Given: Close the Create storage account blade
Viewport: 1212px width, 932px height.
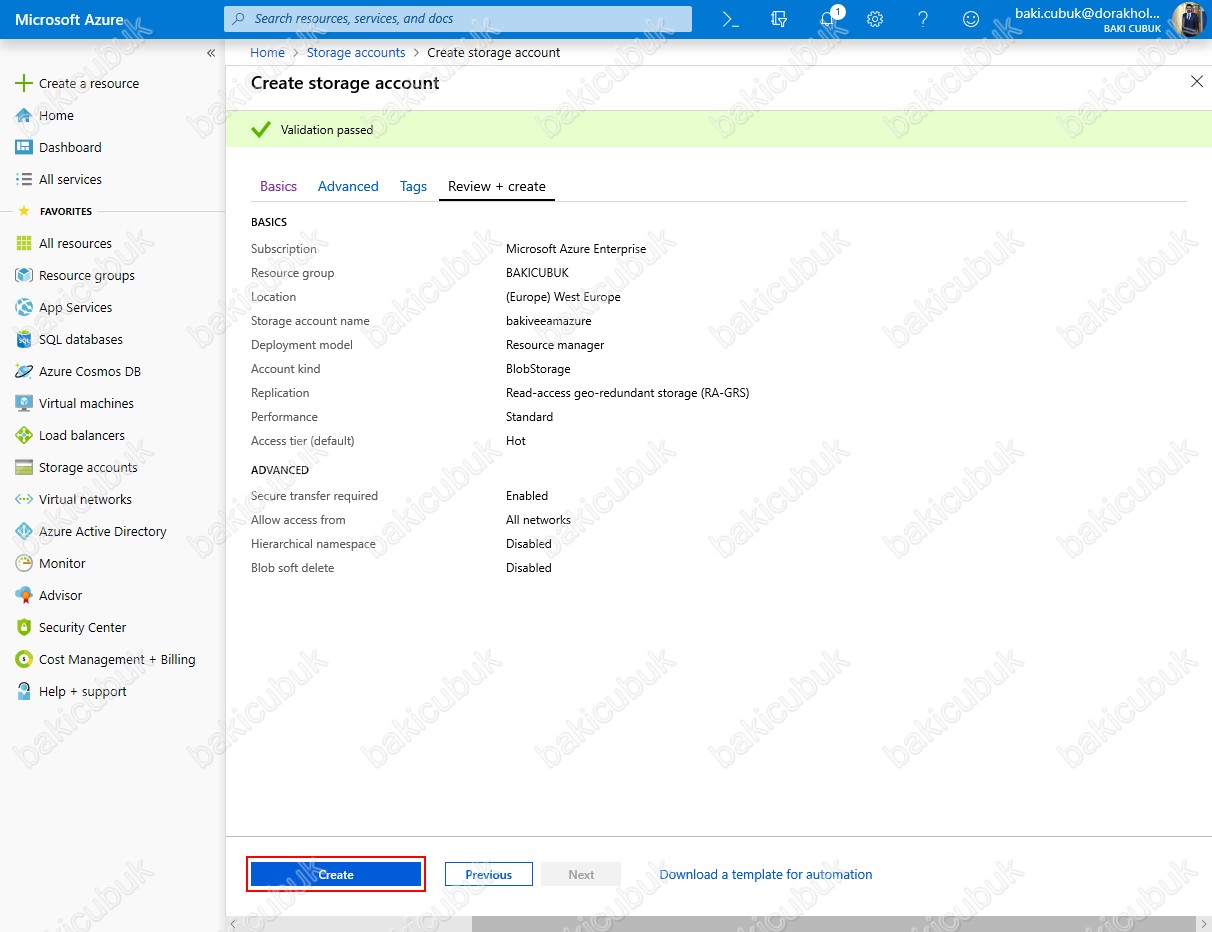Looking at the screenshot, I should pos(1197,82).
